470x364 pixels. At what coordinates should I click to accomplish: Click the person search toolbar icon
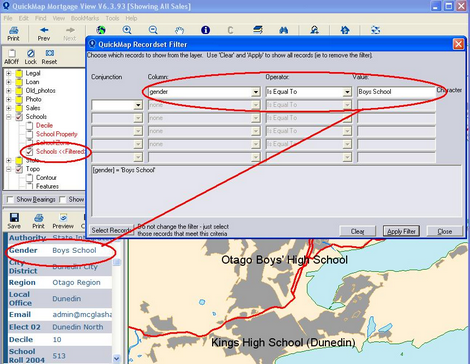pyautogui.click(x=314, y=30)
